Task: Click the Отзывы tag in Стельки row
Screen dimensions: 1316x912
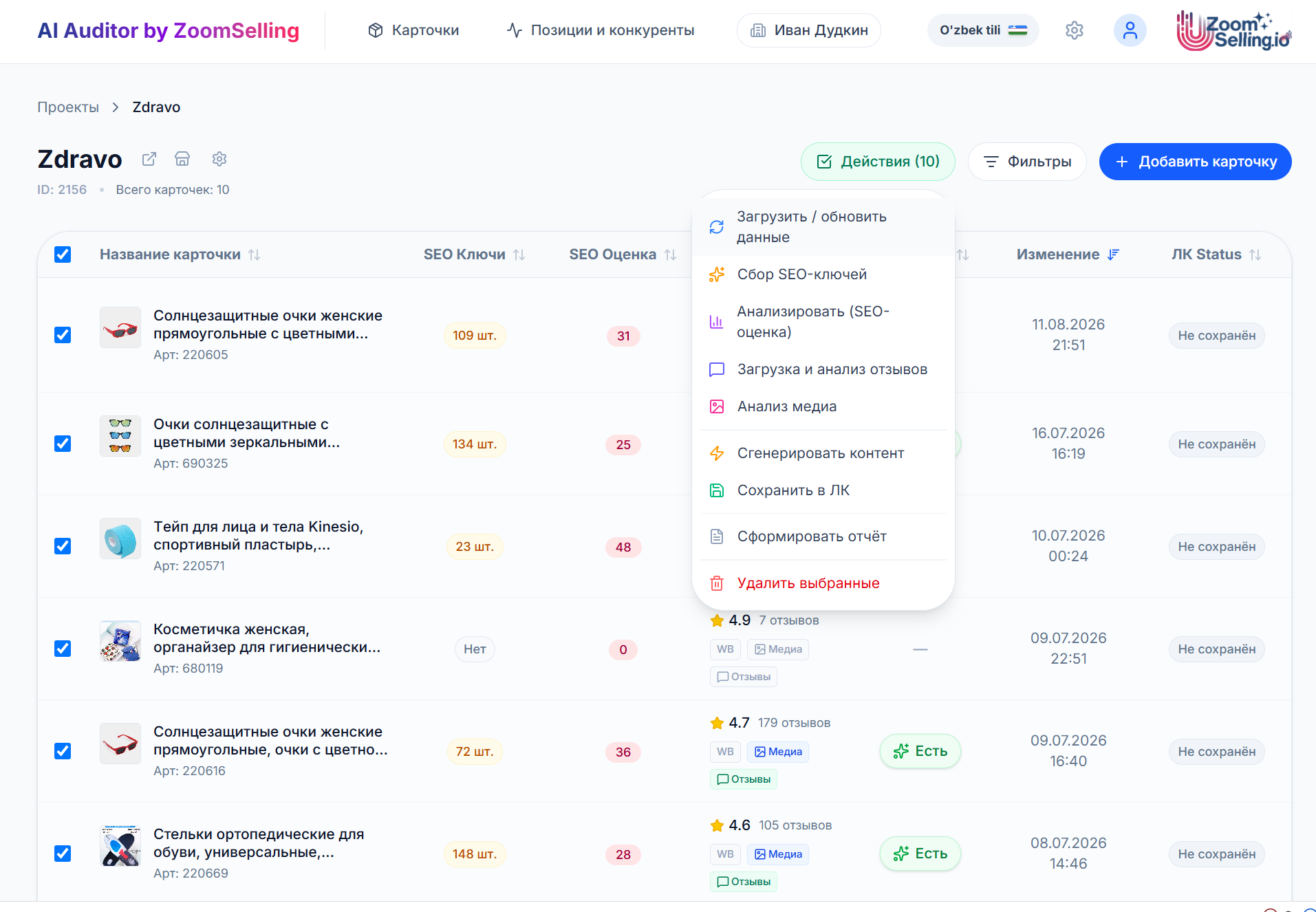Action: click(744, 882)
